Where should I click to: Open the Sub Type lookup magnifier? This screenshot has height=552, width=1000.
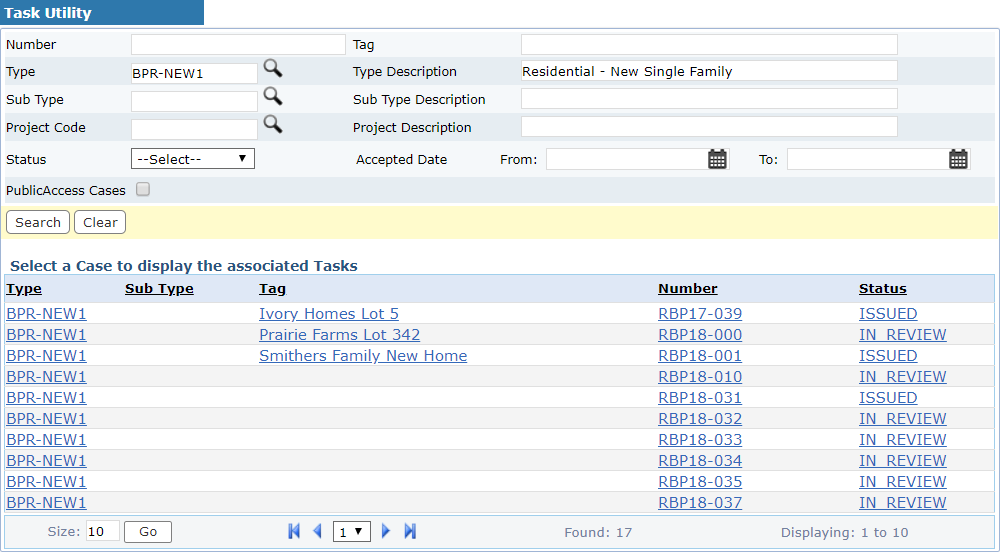pos(272,96)
